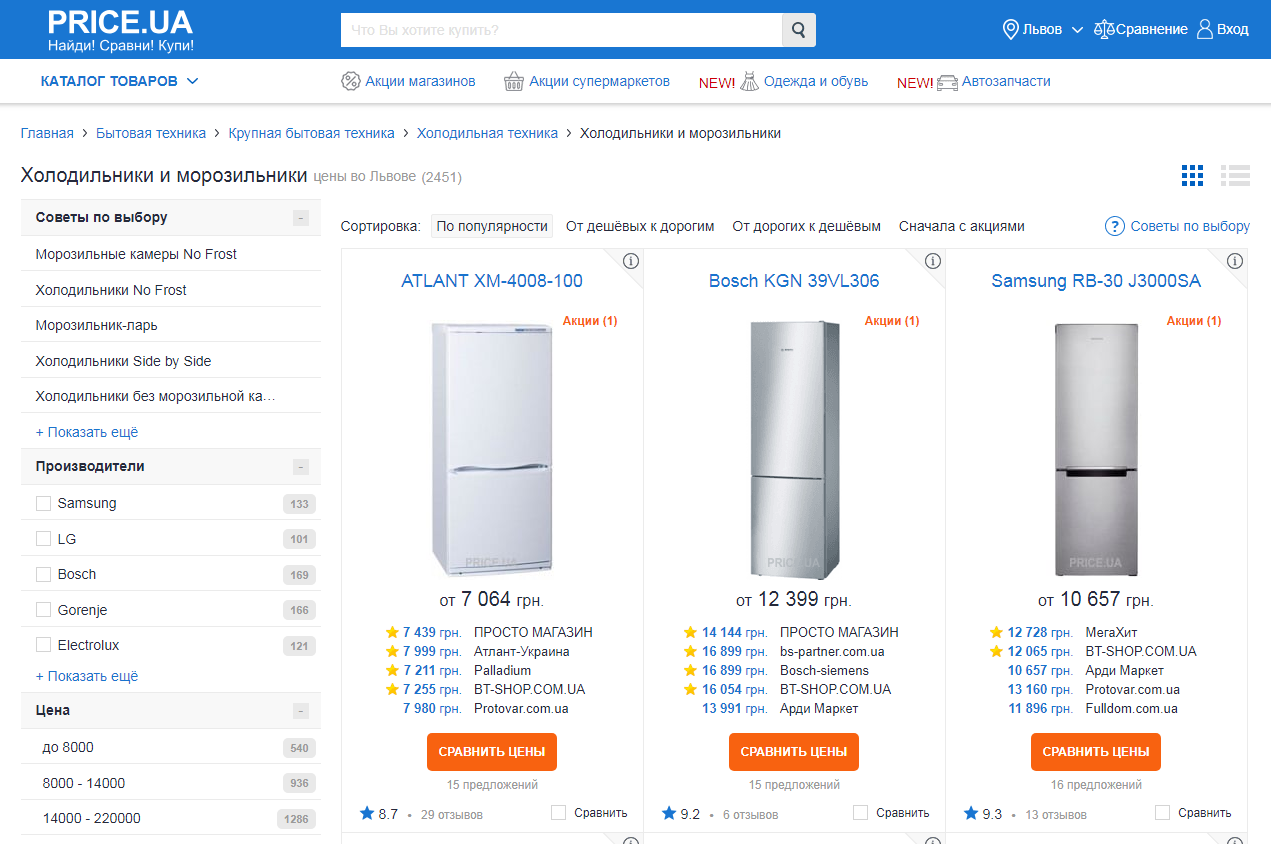Filter price 8000 - 14000
The height and width of the screenshot is (844, 1271).
[84, 783]
